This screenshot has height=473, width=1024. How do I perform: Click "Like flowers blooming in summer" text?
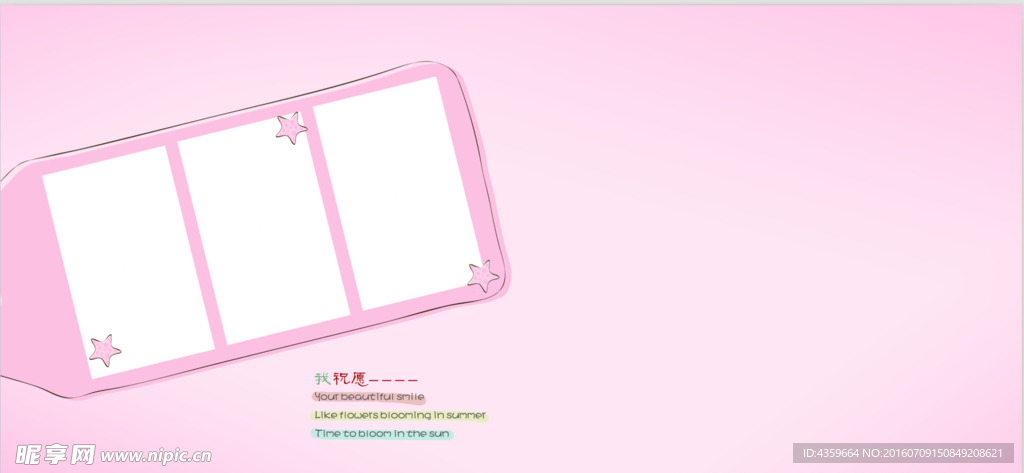399,415
